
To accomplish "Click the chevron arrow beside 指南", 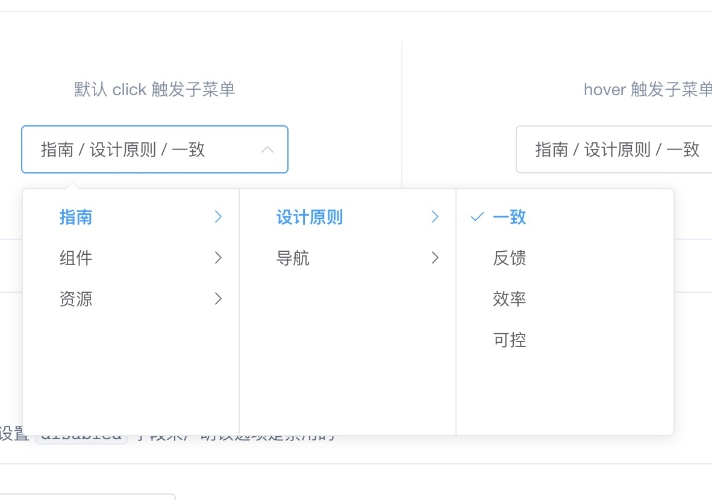I will click(x=218, y=217).
